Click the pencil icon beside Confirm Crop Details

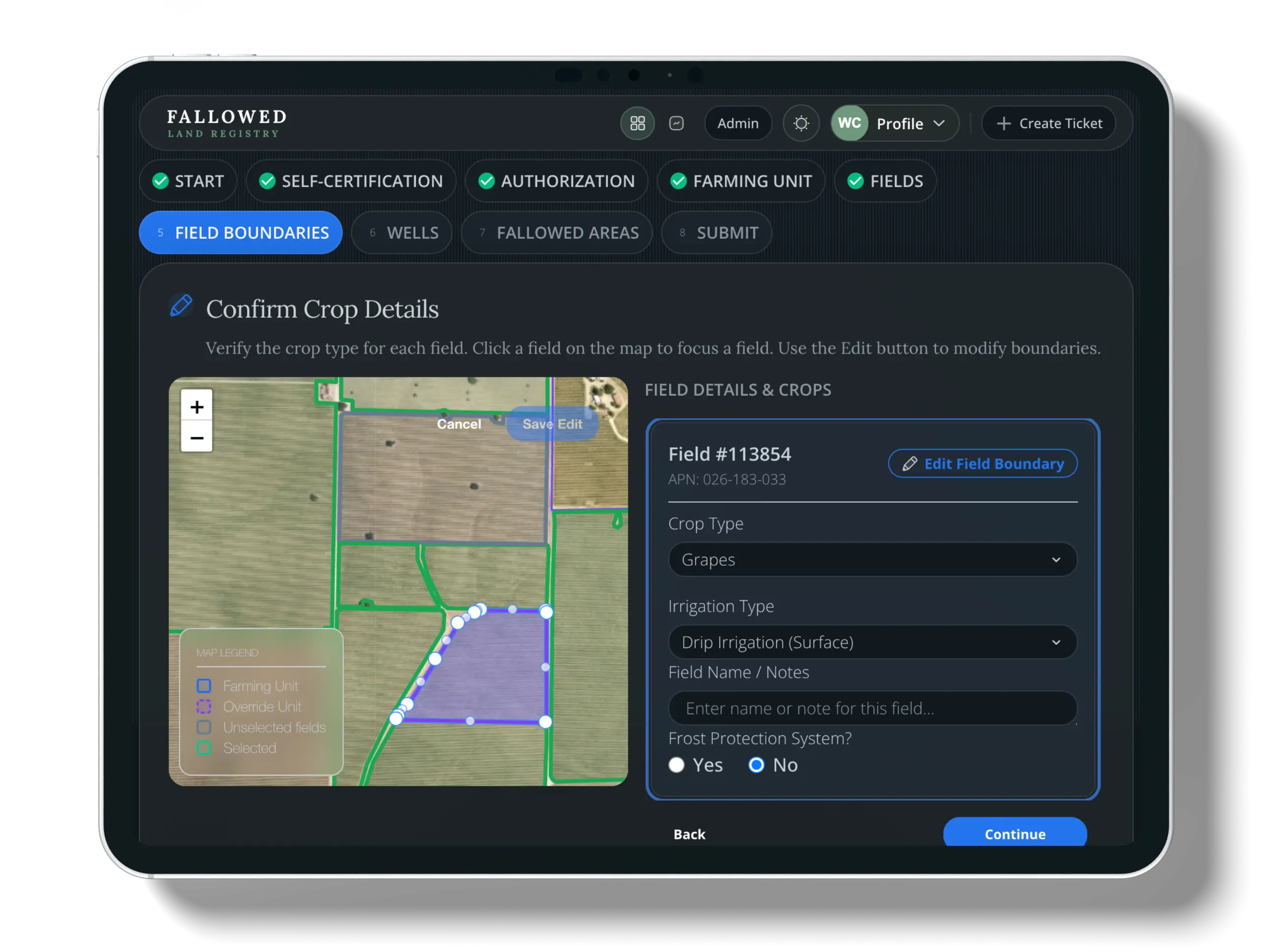[x=180, y=306]
